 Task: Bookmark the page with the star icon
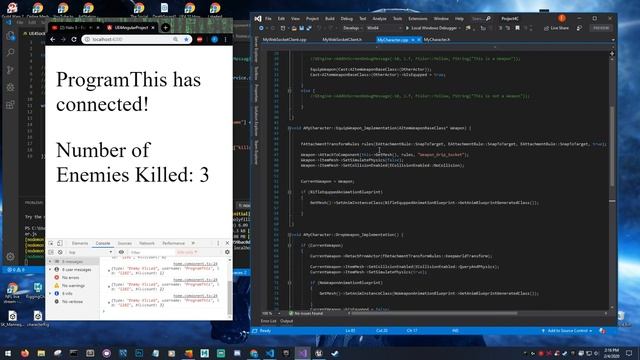[x=187, y=40]
